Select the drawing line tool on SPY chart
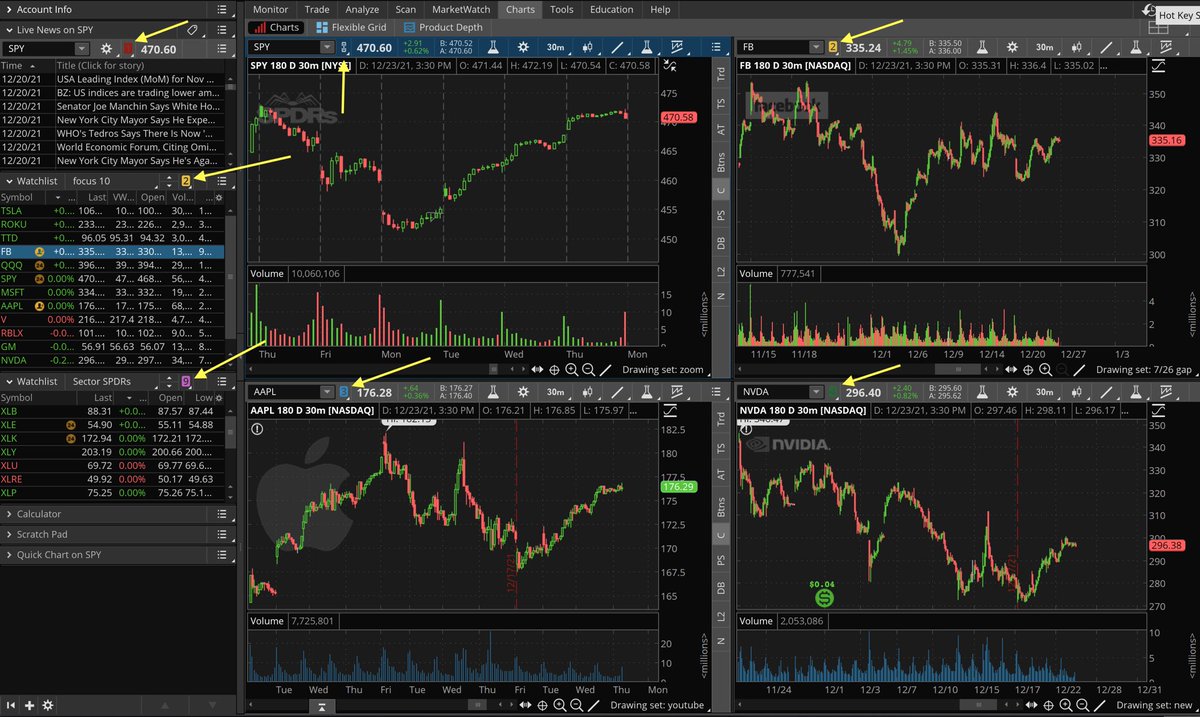Screen dimensions: 1200x717 617,47
